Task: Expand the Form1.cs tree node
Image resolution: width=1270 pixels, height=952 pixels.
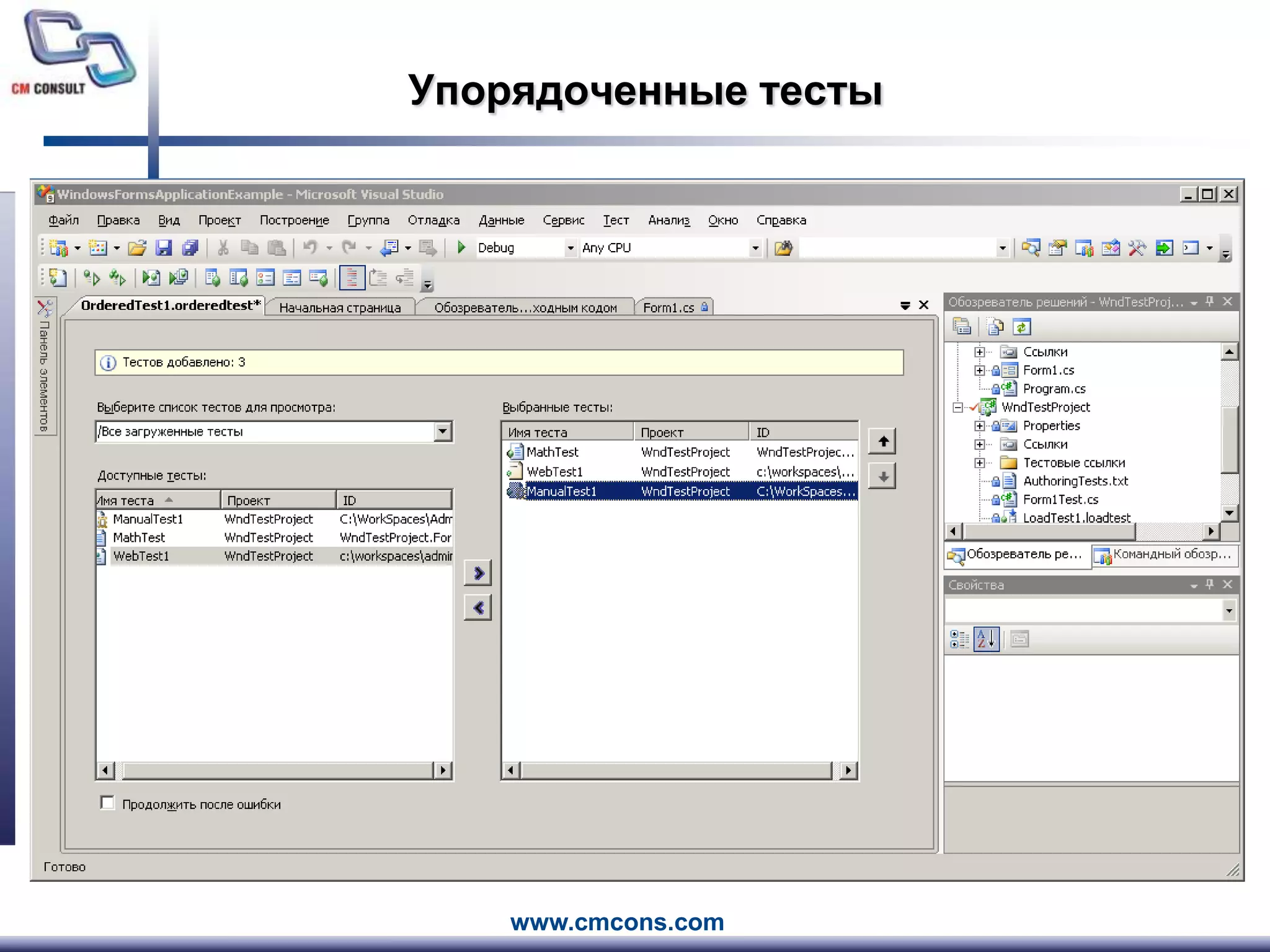Action: (x=979, y=370)
